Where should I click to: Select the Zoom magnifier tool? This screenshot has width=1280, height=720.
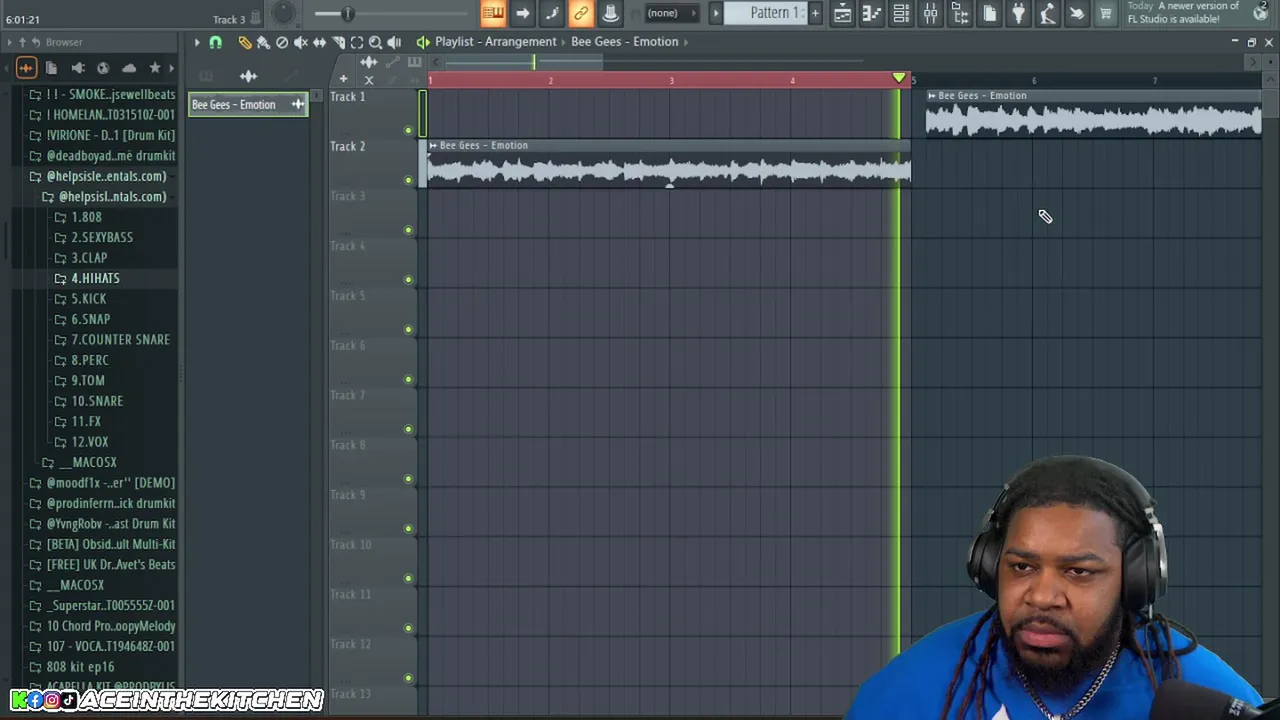pos(375,42)
